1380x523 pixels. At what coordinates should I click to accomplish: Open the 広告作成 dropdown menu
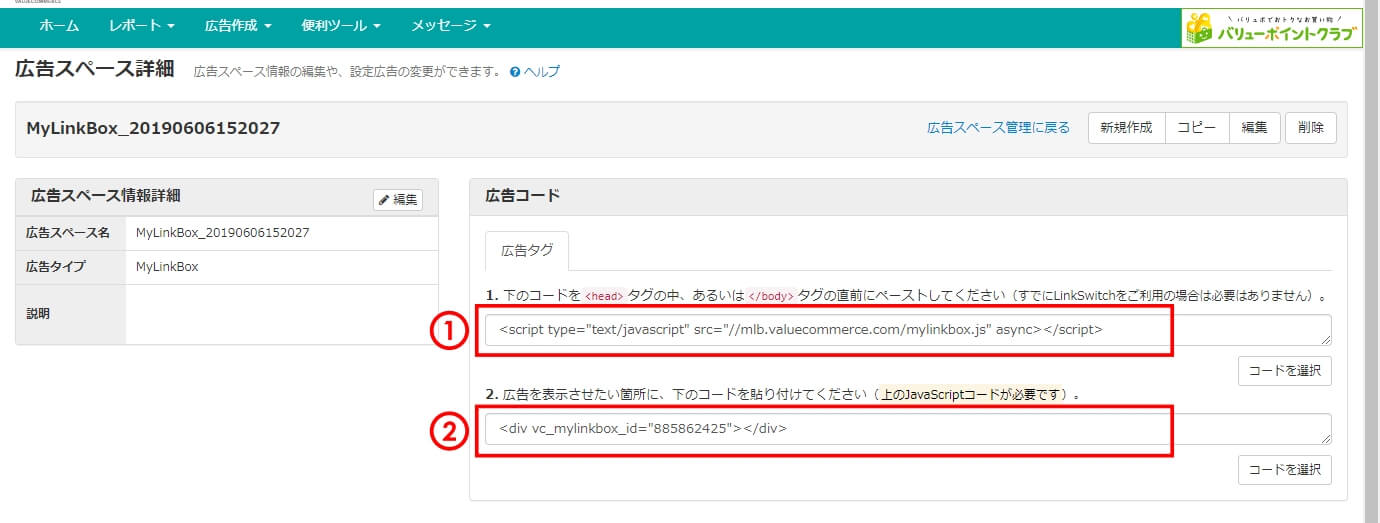(237, 25)
